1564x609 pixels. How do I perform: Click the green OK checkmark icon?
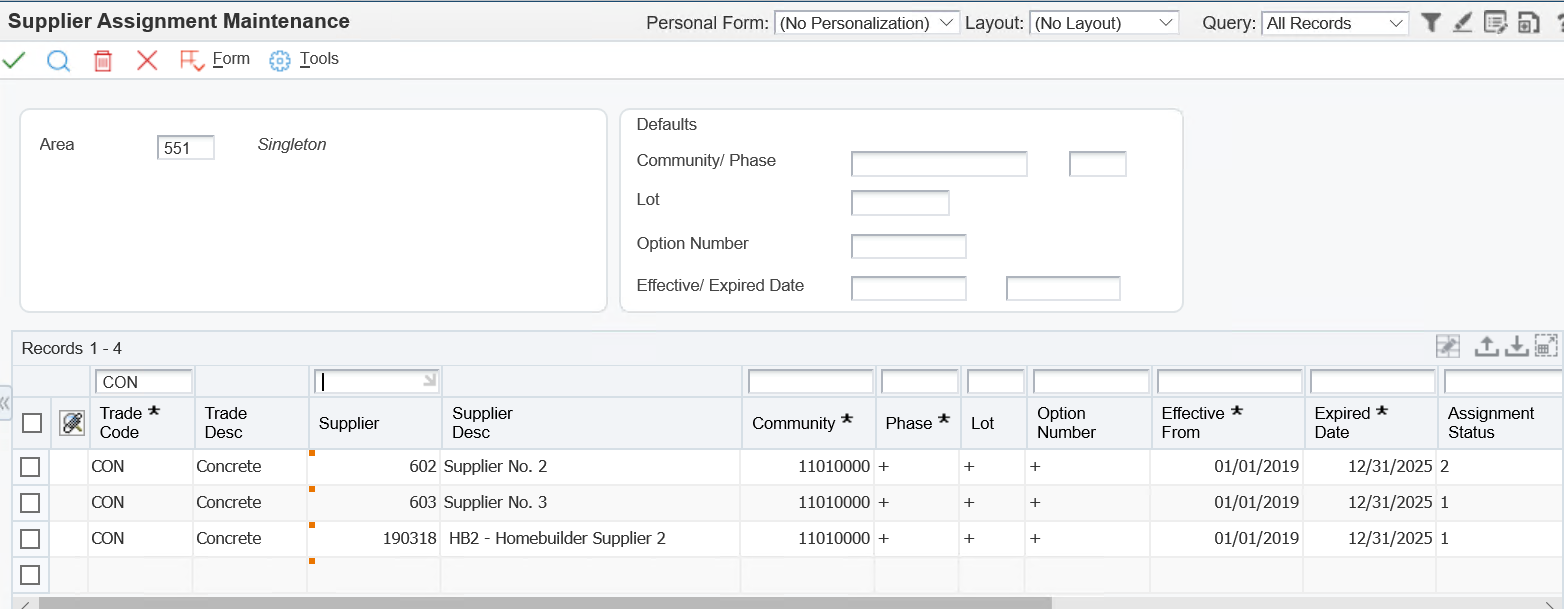pos(14,60)
